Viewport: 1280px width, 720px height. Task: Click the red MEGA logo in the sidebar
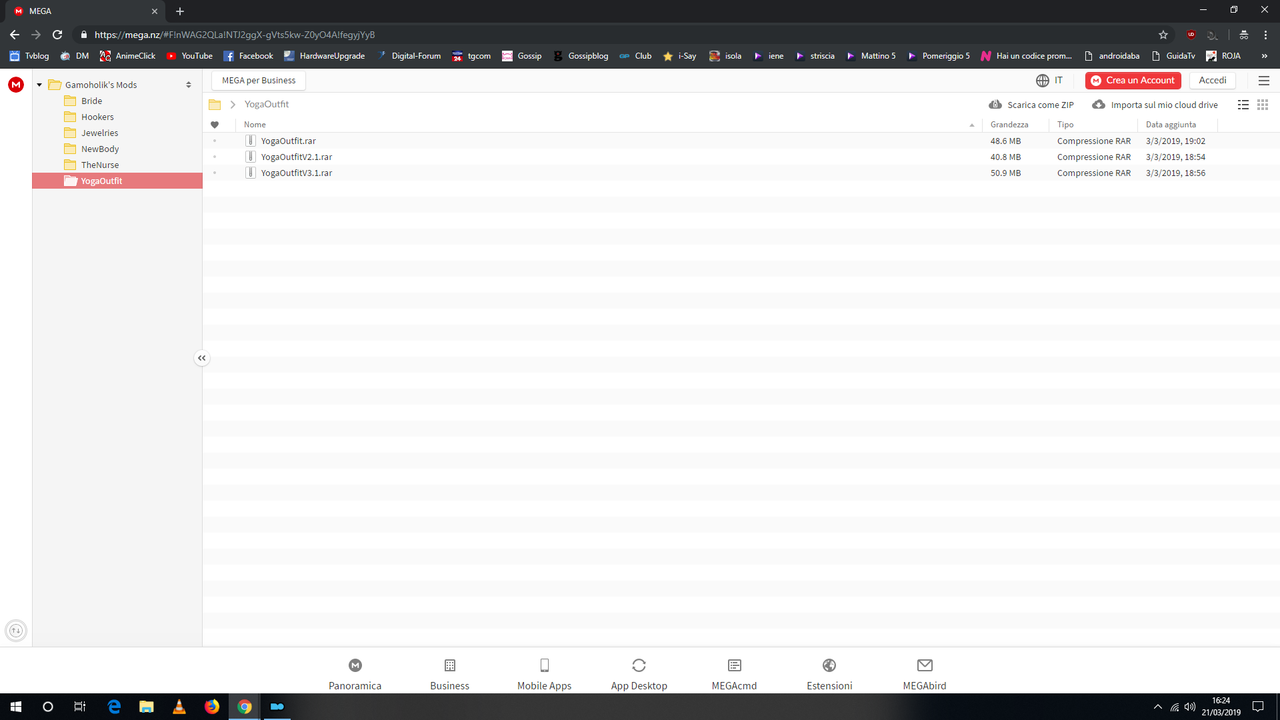(x=16, y=85)
